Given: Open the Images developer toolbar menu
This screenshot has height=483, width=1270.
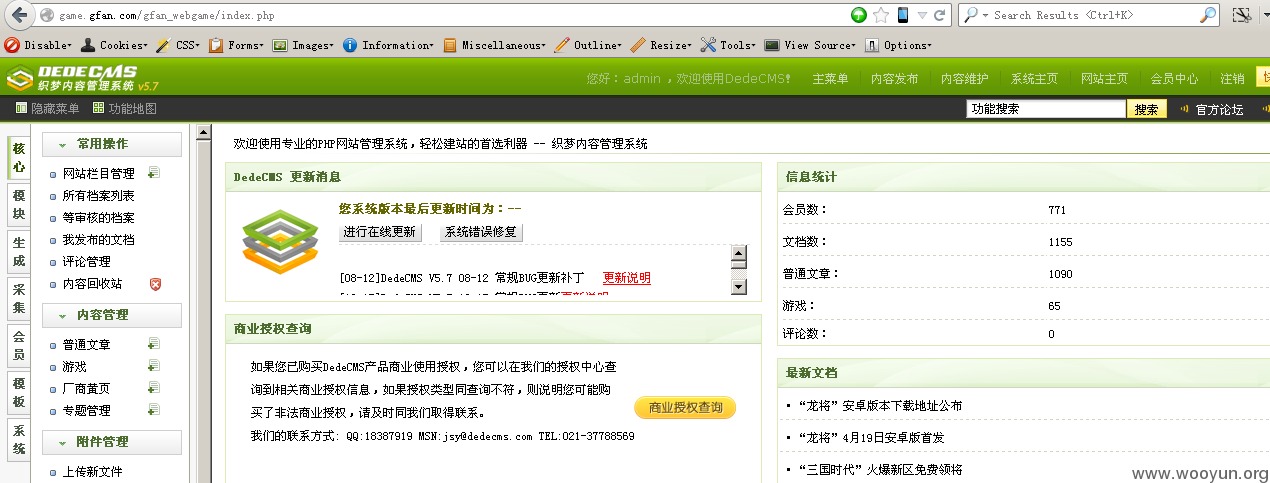Looking at the screenshot, I should coord(303,45).
